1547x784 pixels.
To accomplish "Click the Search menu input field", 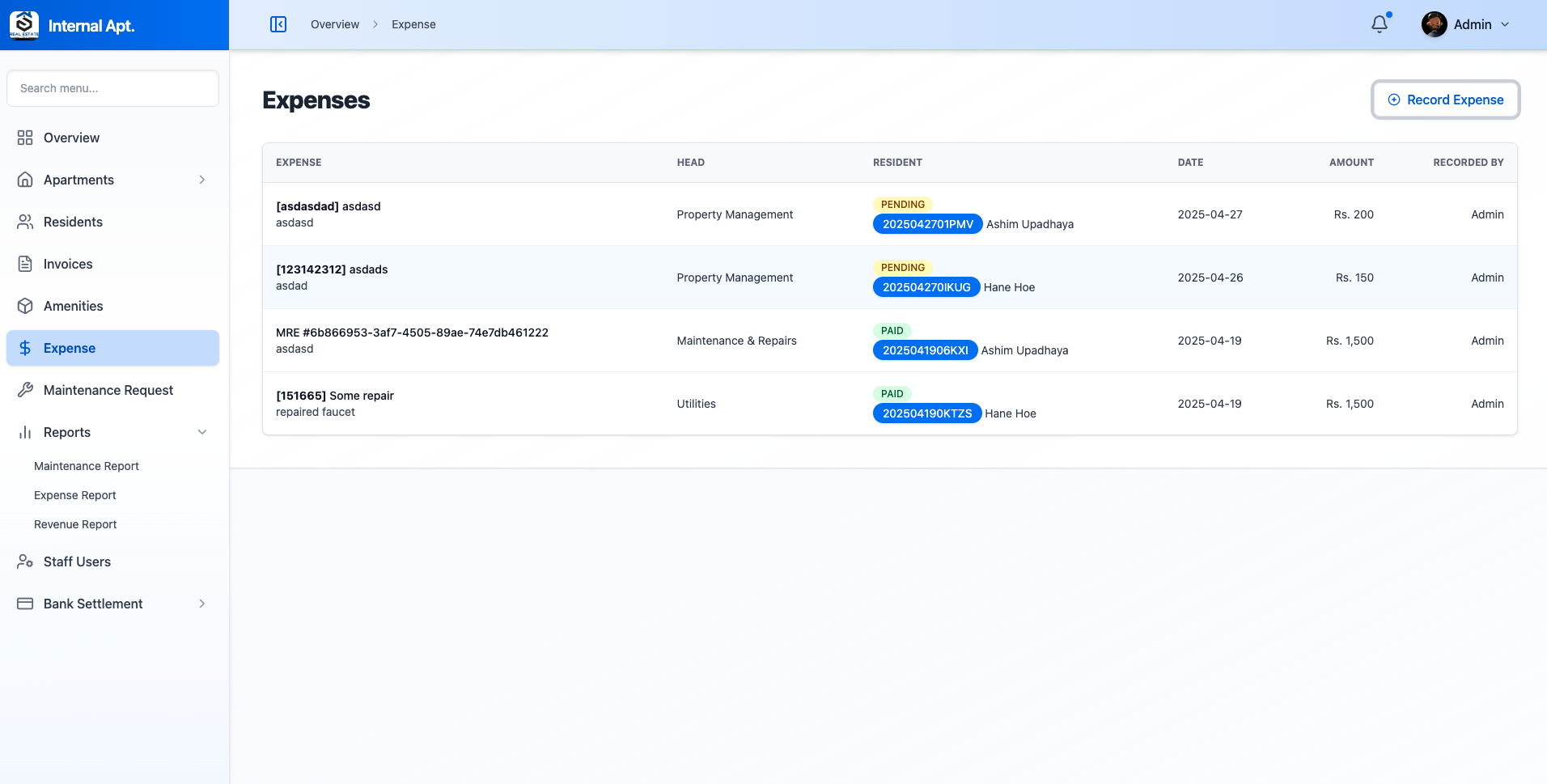I will 112,88.
